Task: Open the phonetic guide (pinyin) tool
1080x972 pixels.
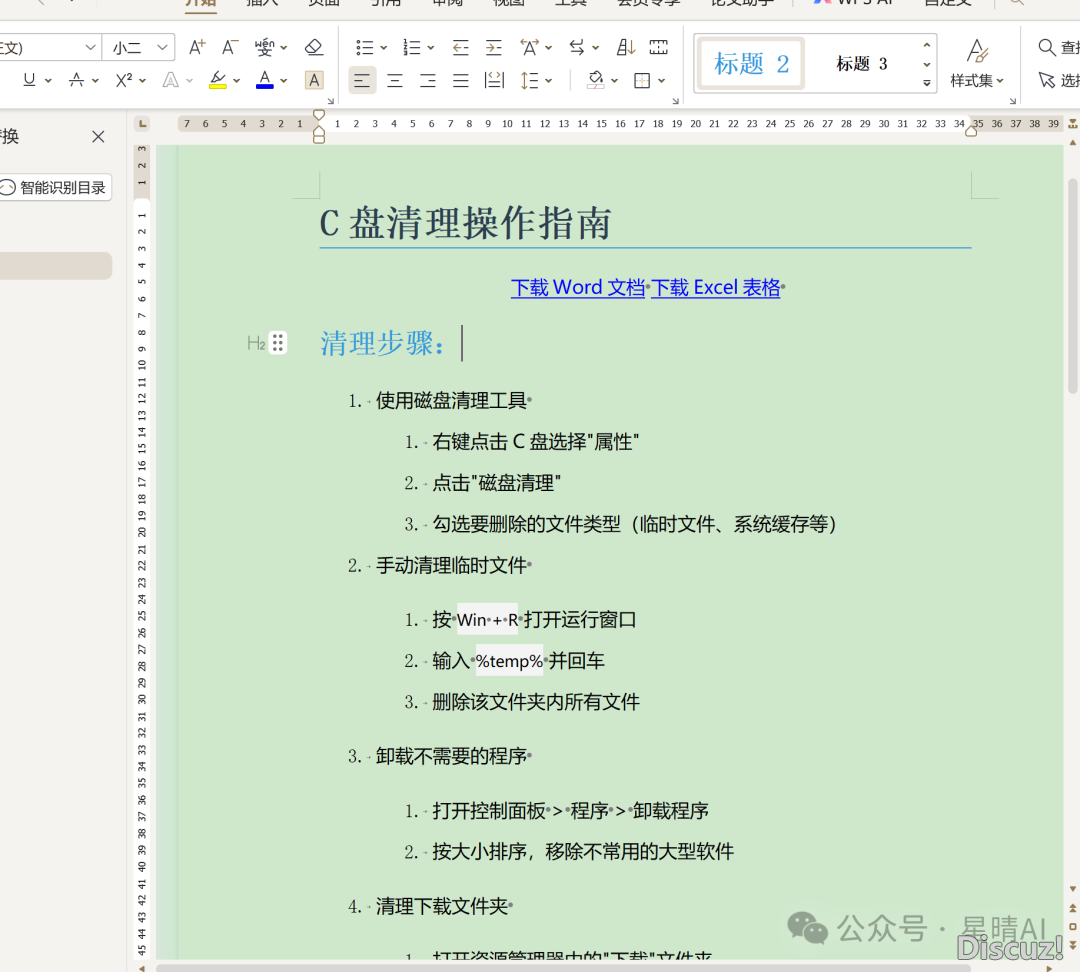Action: click(x=264, y=48)
